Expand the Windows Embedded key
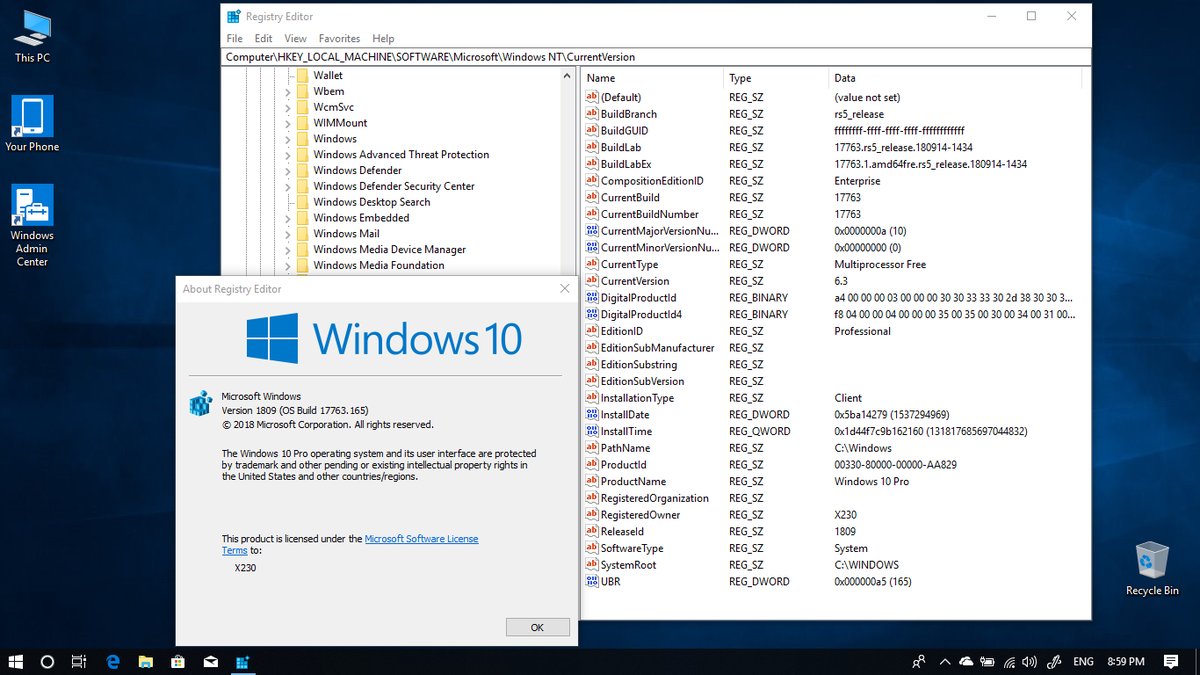Screen dimensions: 1200x675 click(x=288, y=218)
